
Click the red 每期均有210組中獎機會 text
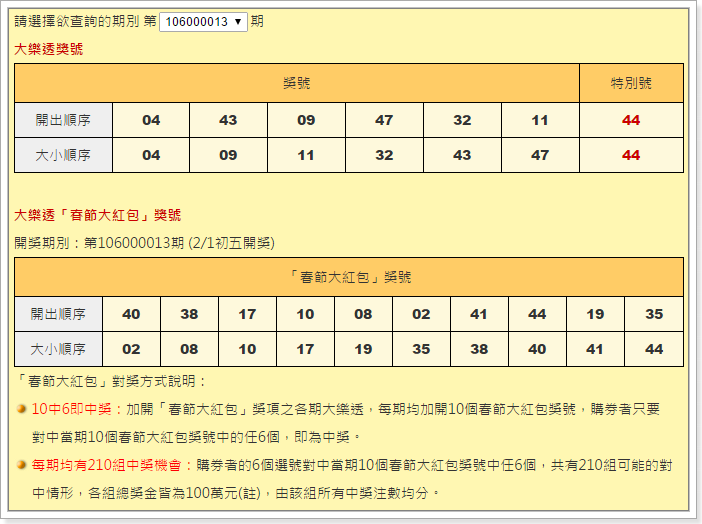click(111, 465)
